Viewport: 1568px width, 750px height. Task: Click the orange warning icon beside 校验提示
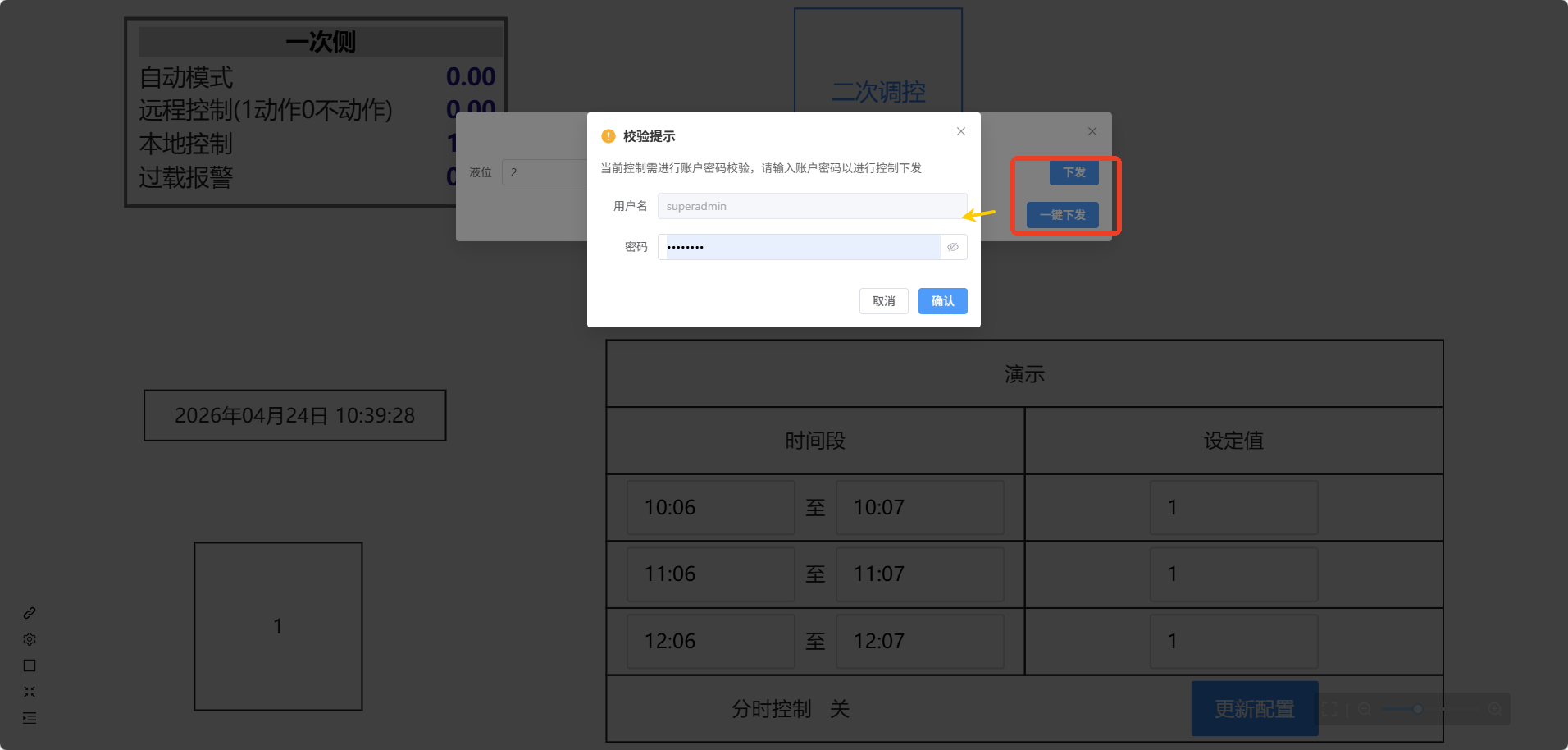(x=609, y=136)
